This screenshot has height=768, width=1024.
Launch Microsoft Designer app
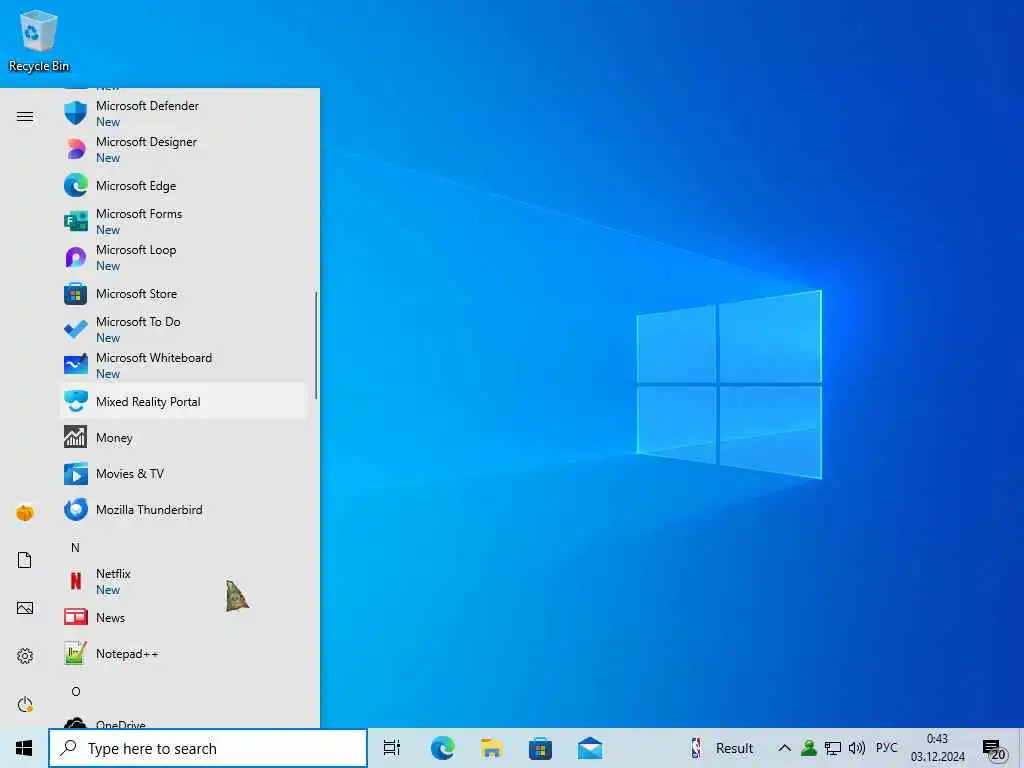click(185, 150)
